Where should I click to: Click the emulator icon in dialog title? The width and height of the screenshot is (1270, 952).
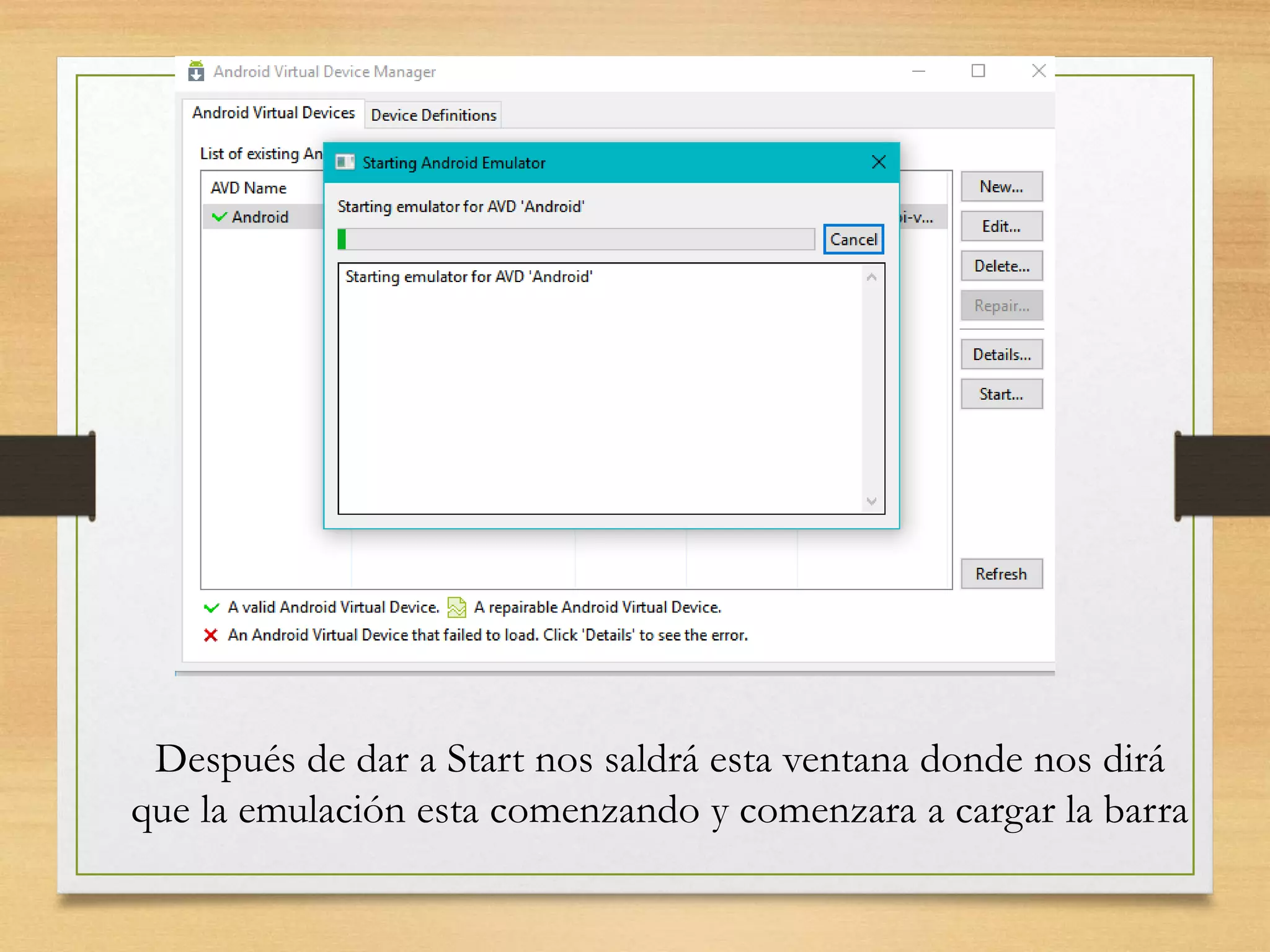tap(345, 162)
